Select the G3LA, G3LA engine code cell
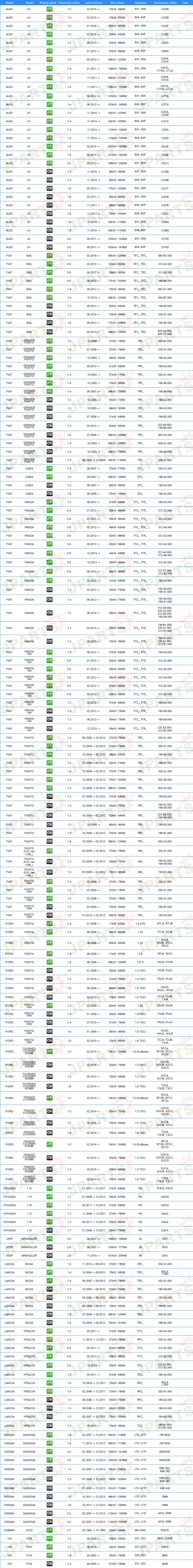The width and height of the screenshot is (193, 1568). coord(165,1188)
